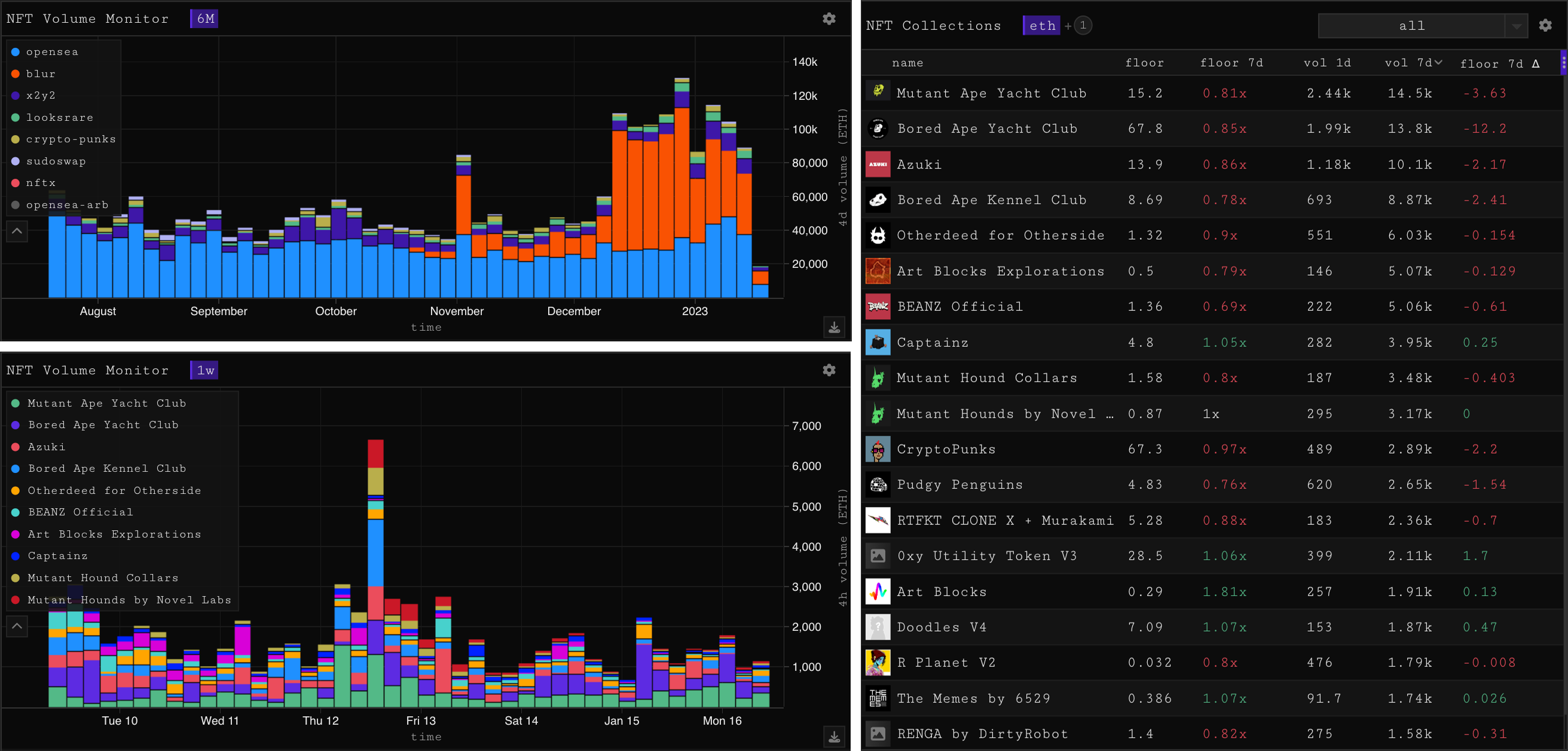Click the +1 add chain badge
This screenshot has height=751, width=1568.
coord(1082,26)
